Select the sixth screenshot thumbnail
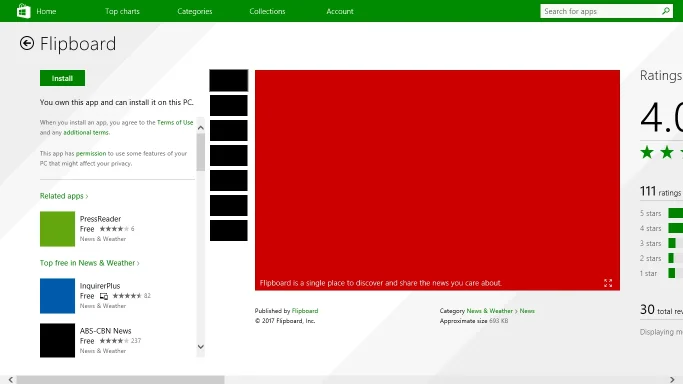 229,205
